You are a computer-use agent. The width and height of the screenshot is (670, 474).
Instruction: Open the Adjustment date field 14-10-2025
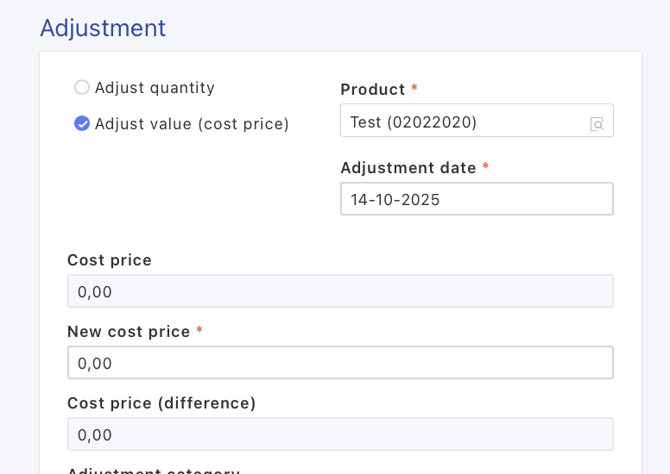(x=476, y=199)
